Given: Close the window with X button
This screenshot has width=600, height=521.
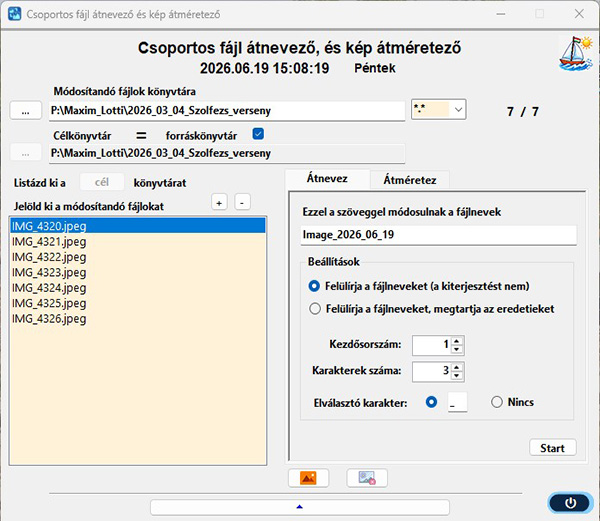Looking at the screenshot, I should pyautogui.click(x=579, y=14).
